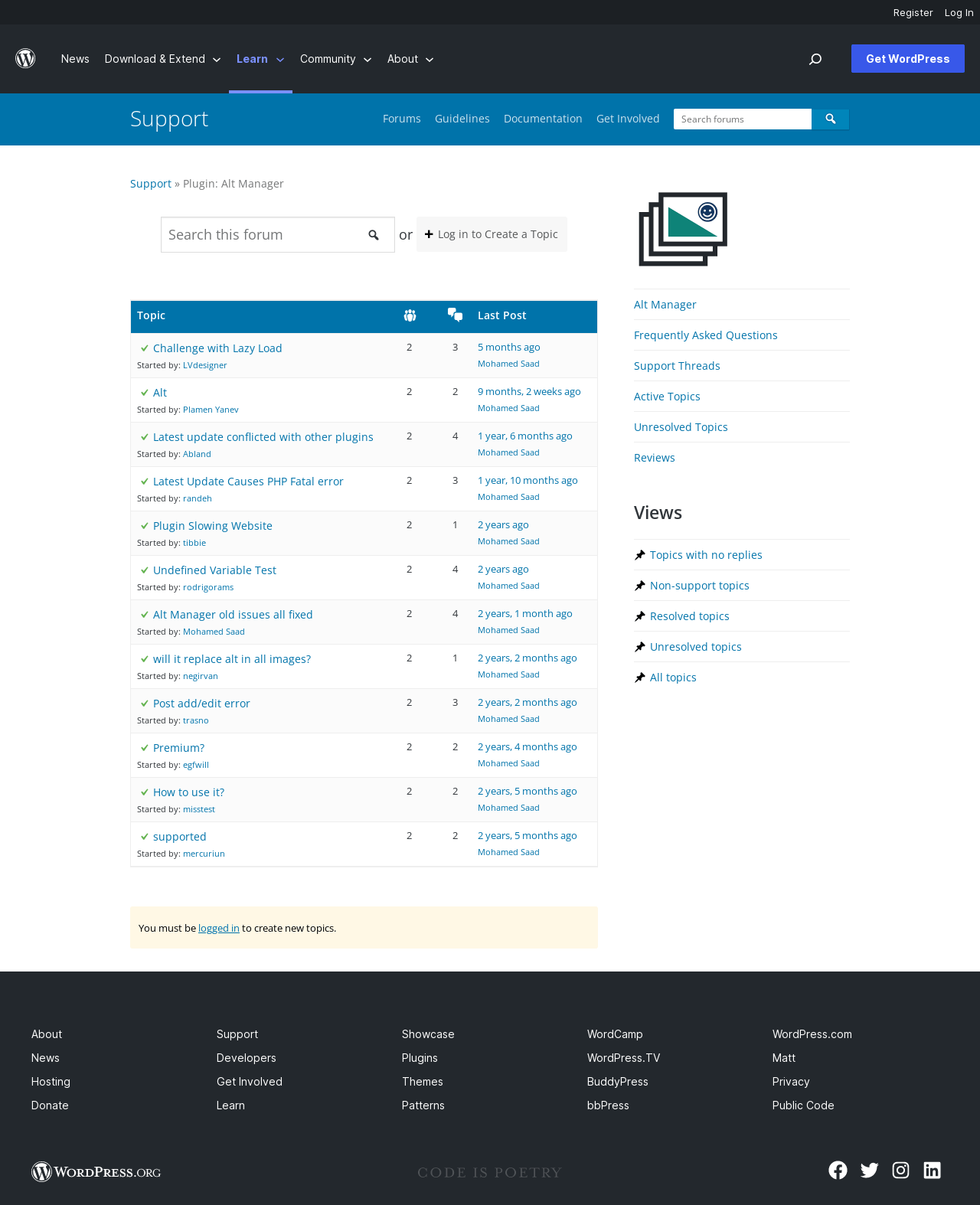The image size is (980, 1205).
Task: Click resolved checkmark on Plugin Slowing Website
Action: pyautogui.click(x=145, y=526)
